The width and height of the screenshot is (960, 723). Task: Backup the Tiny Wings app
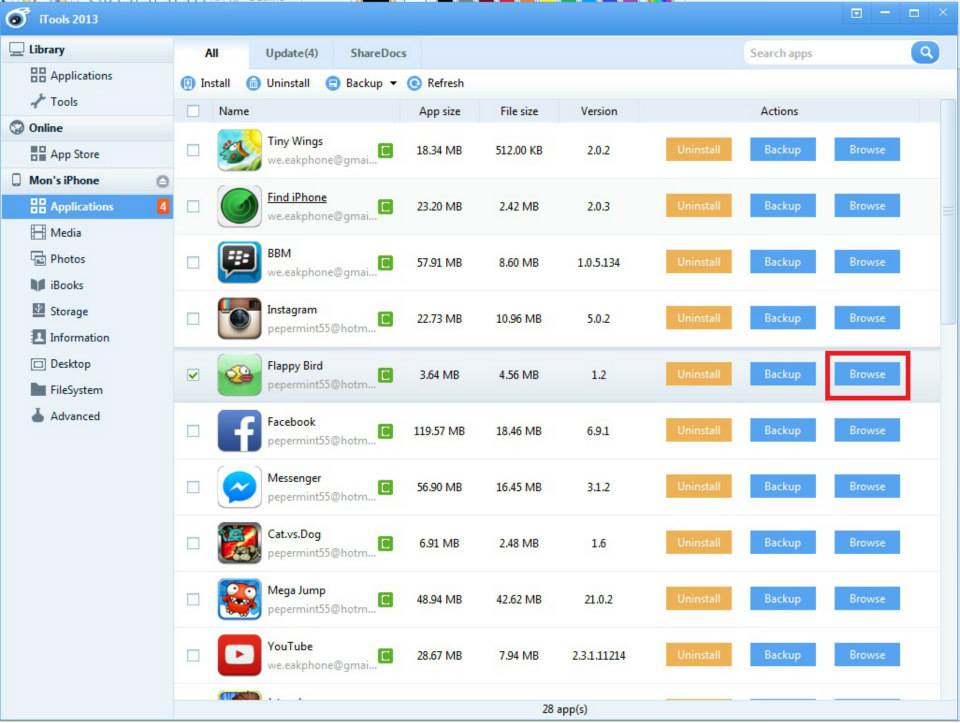coord(782,149)
